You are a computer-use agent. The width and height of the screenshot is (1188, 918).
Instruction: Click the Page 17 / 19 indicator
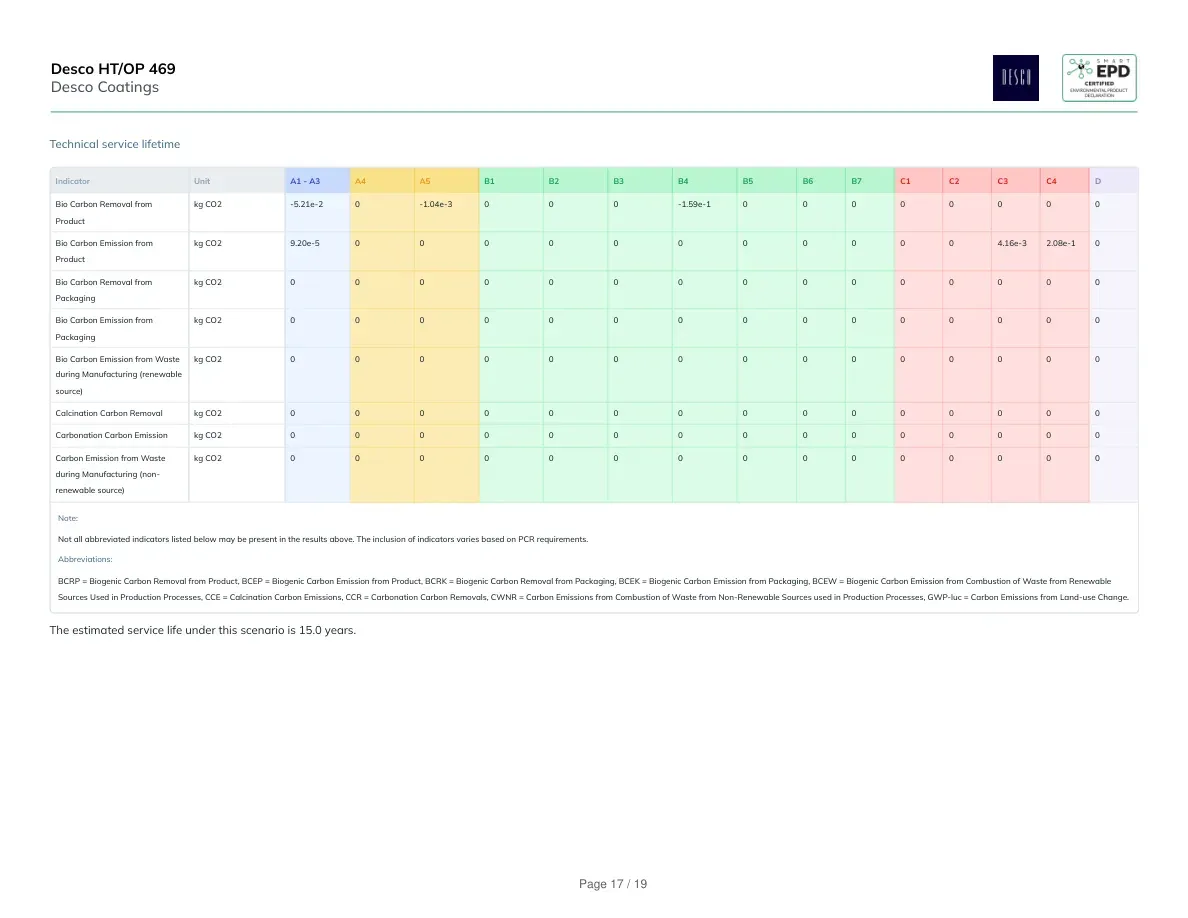point(612,884)
